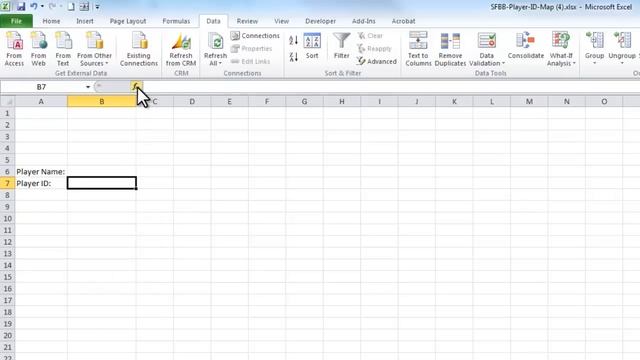640x360 pixels.
Task: Click the From Access import icon
Action: [x=14, y=49]
